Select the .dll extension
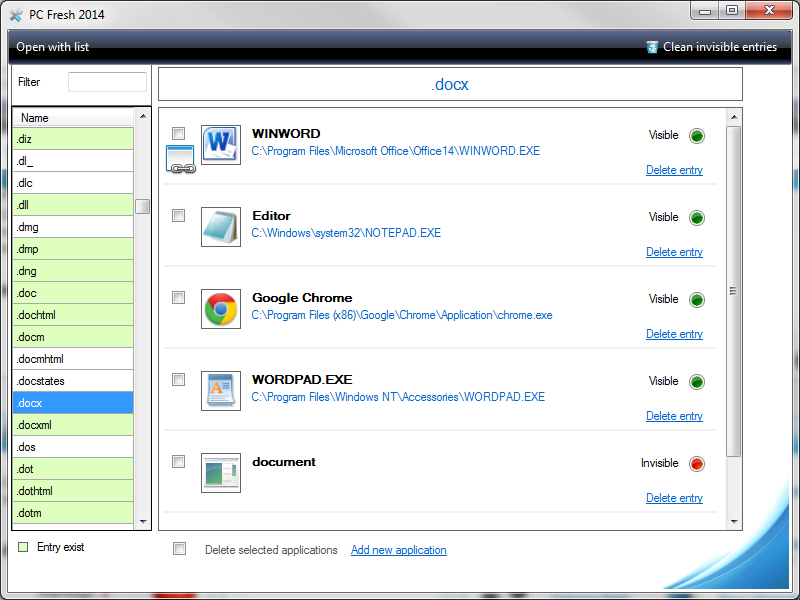Image resolution: width=800 pixels, height=600 pixels. coord(73,205)
